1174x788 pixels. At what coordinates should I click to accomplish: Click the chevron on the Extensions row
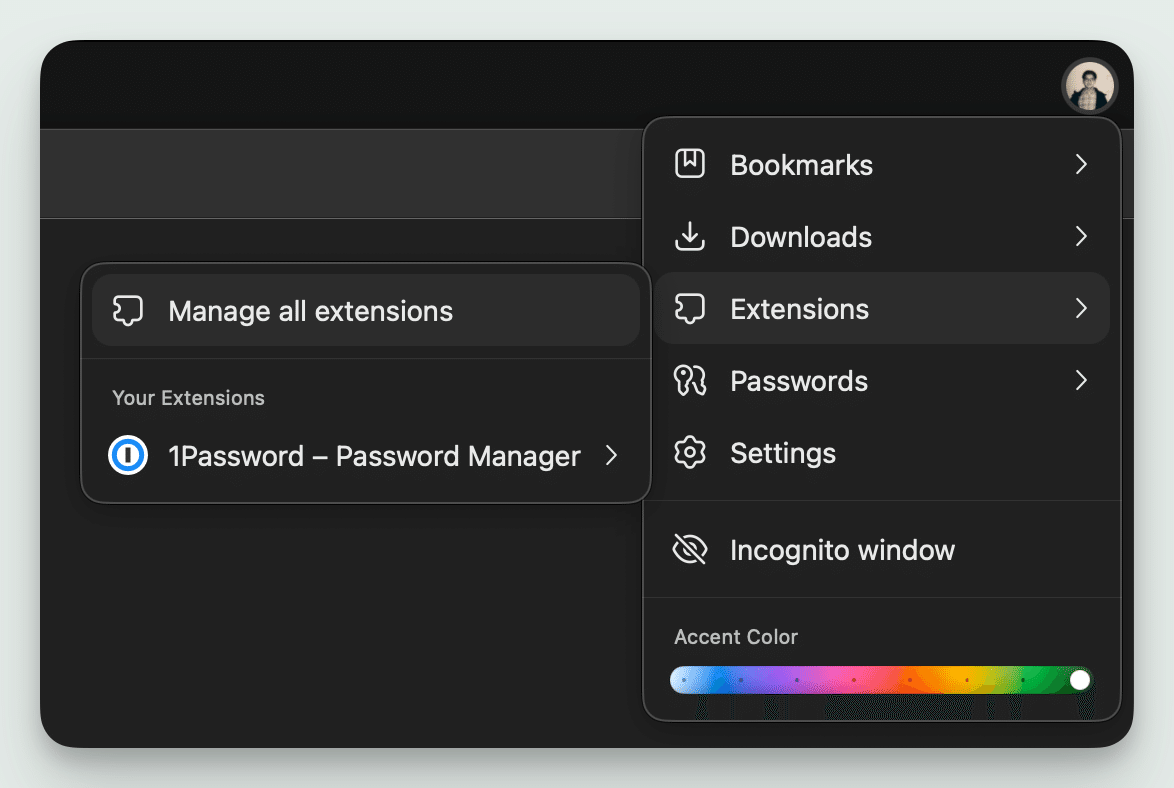1080,309
